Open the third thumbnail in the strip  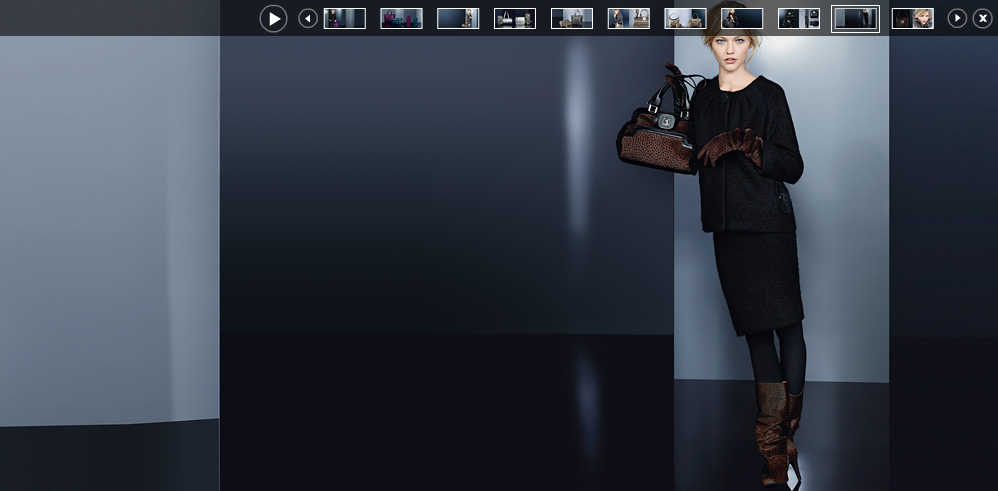[x=458, y=18]
